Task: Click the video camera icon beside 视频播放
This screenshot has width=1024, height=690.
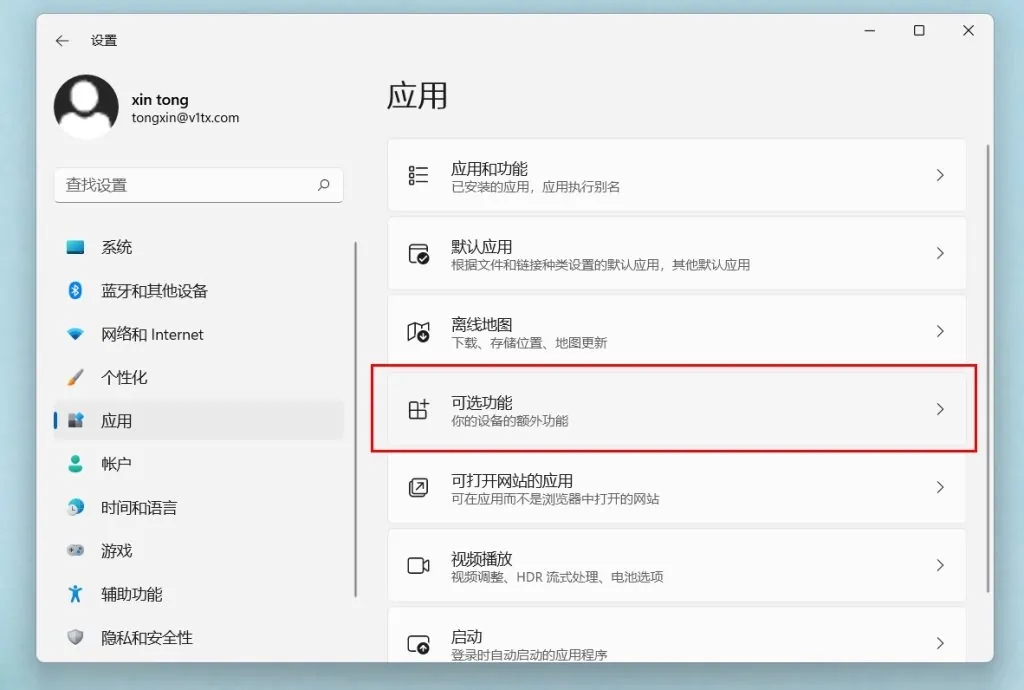Action: click(x=418, y=565)
